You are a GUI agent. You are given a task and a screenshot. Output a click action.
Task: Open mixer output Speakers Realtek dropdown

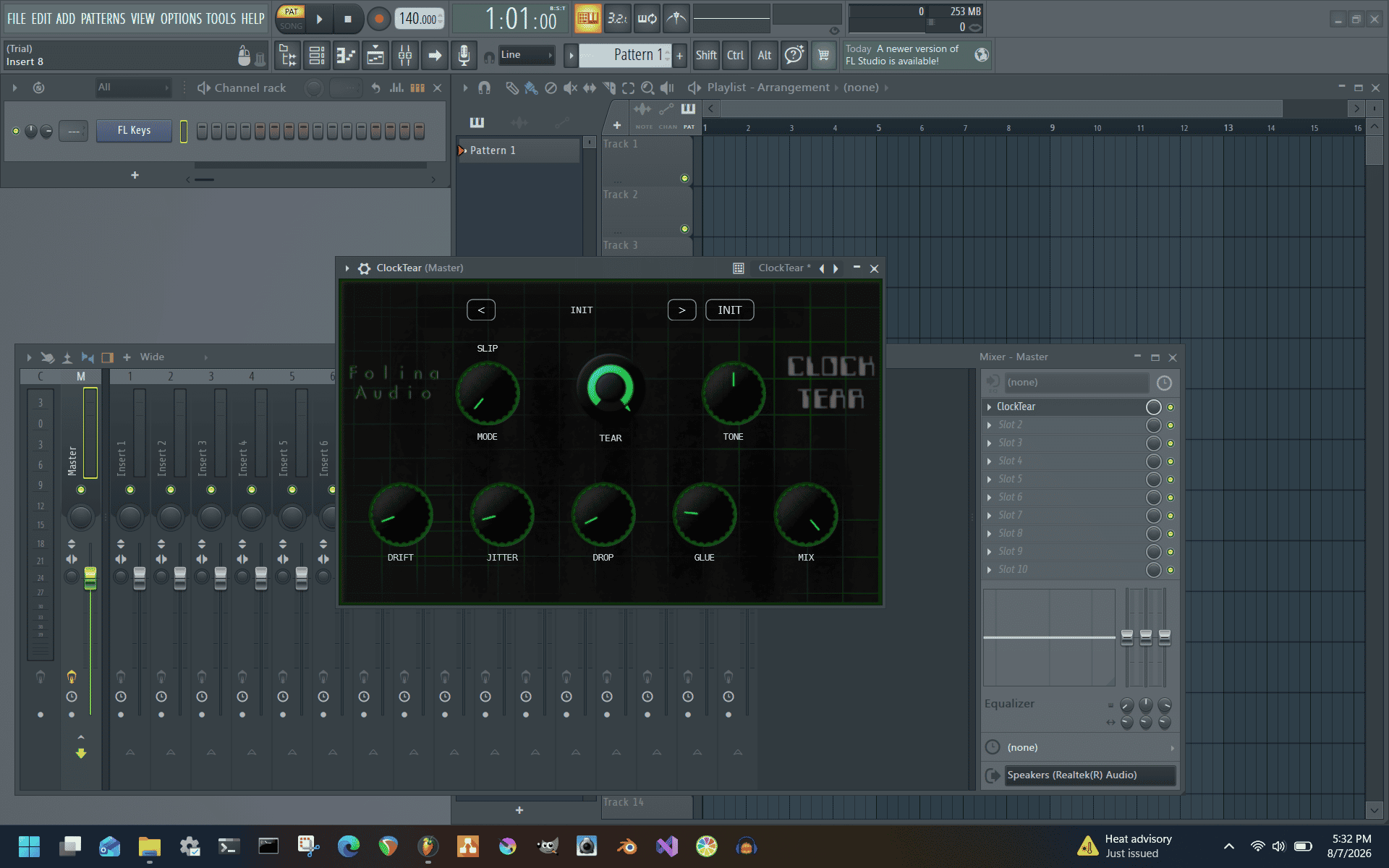[1089, 775]
